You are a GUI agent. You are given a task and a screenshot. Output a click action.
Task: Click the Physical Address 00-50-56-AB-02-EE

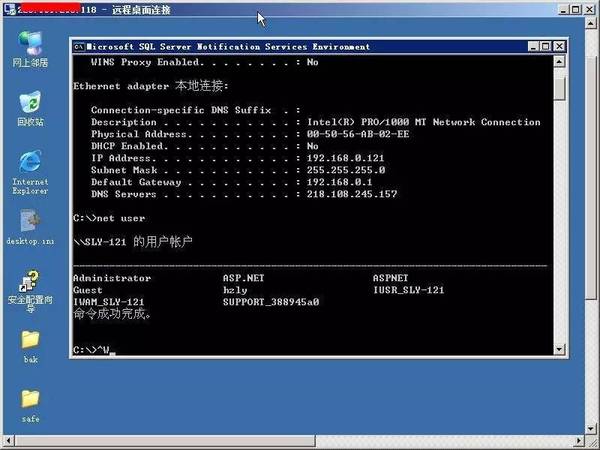tap(358, 134)
